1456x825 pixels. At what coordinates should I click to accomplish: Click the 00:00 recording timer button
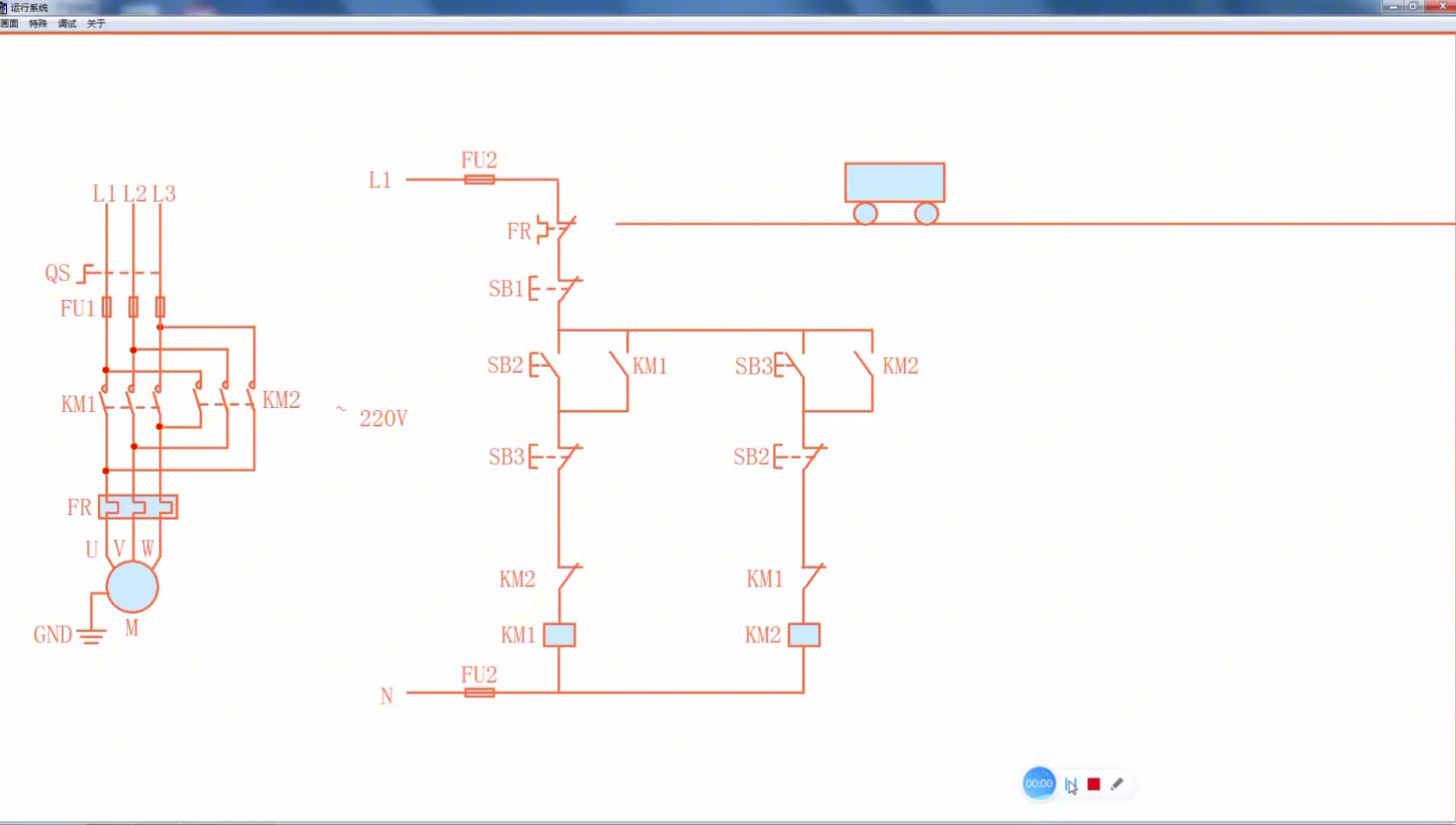click(x=1039, y=784)
